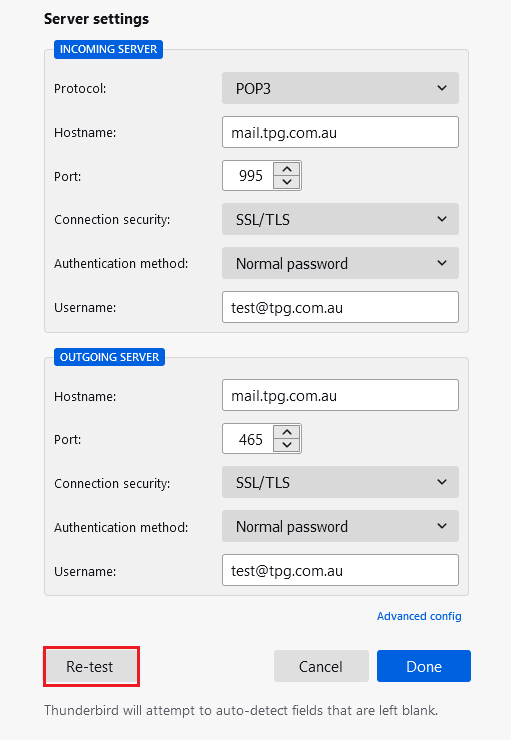Open the incoming Authentication method dropdown
This screenshot has height=740, width=511.
click(340, 263)
